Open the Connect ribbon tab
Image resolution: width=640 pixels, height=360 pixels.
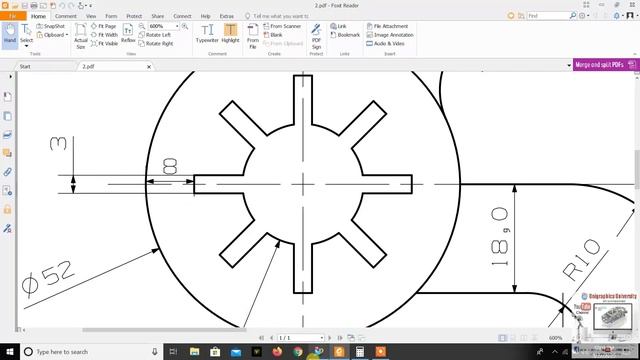(x=182, y=16)
